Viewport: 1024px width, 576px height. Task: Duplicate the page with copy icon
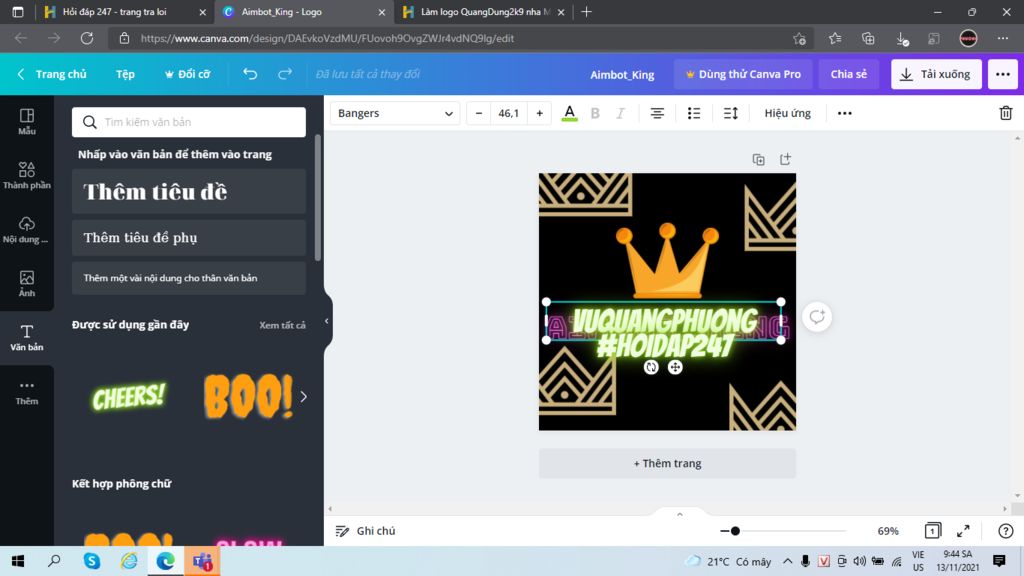758,159
